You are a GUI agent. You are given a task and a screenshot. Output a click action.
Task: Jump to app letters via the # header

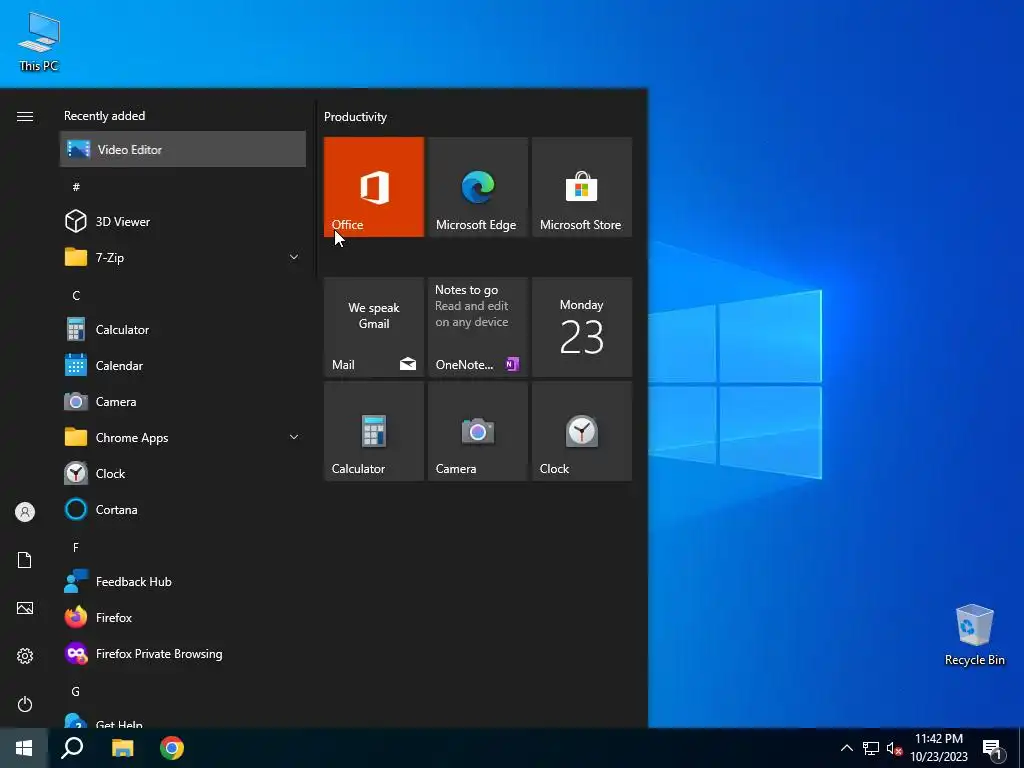click(76, 187)
